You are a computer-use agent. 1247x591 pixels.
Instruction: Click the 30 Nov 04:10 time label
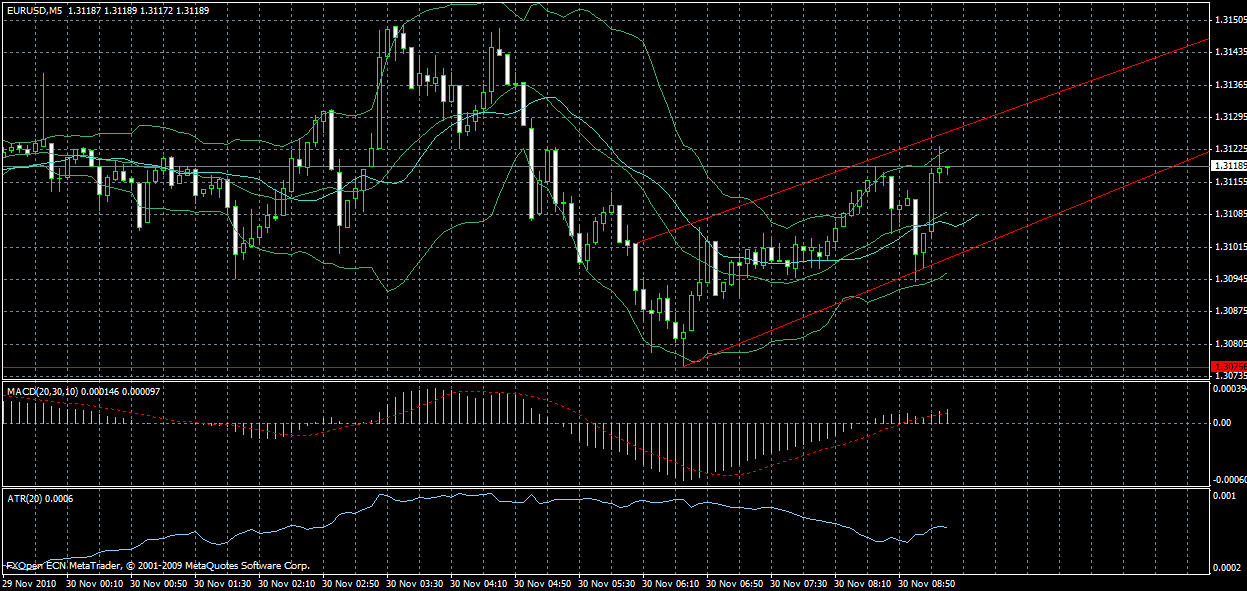[x=478, y=583]
